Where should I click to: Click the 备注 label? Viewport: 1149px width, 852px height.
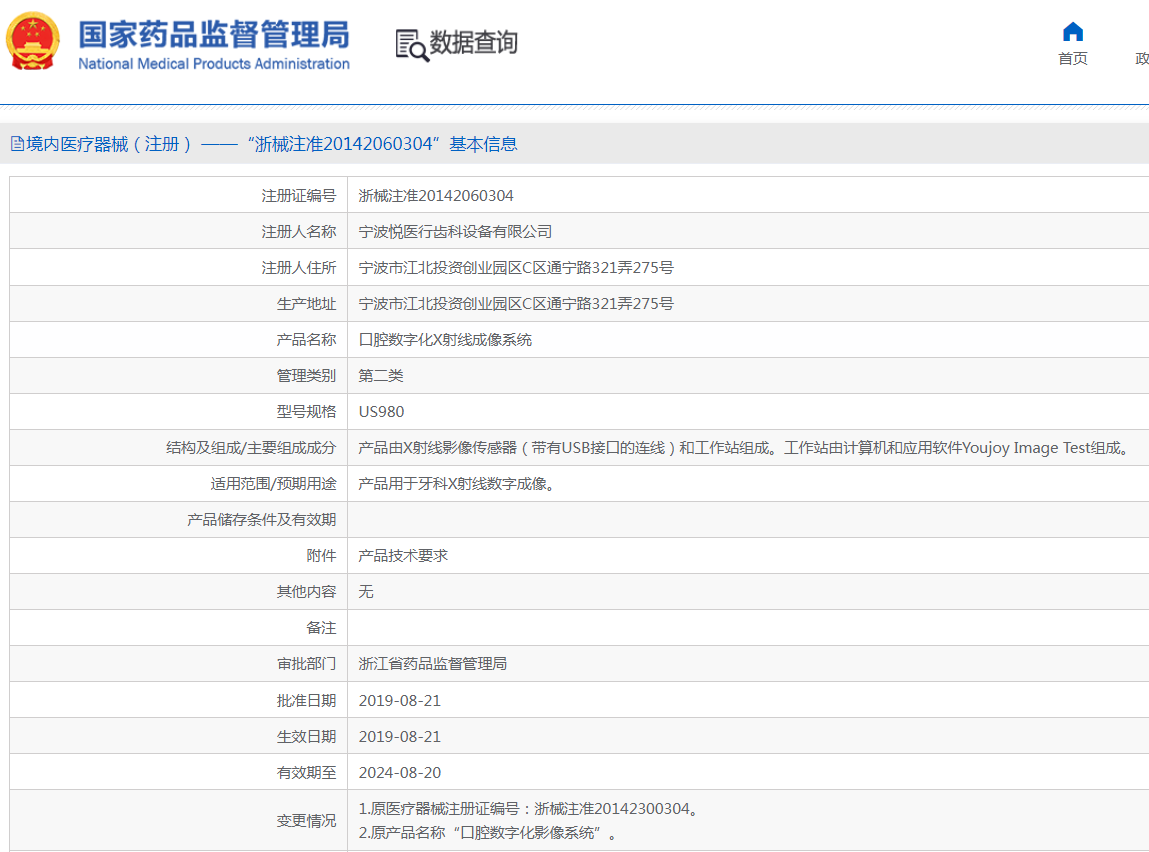(321, 628)
